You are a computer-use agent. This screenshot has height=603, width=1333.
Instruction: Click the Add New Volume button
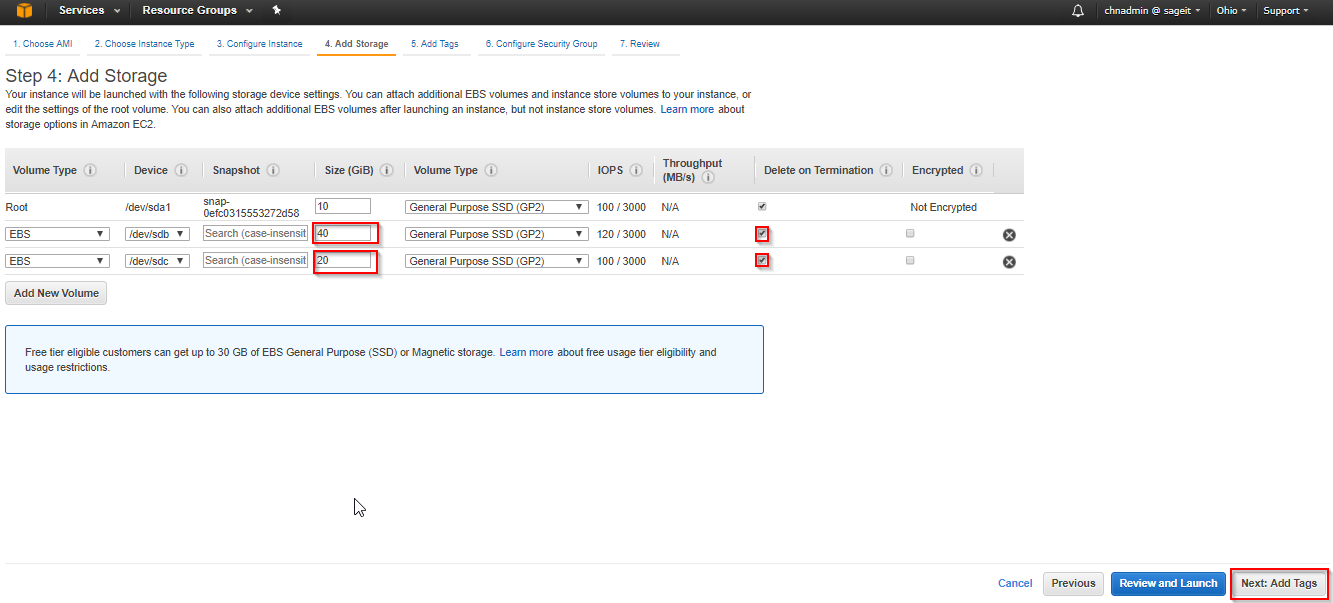click(x=56, y=293)
